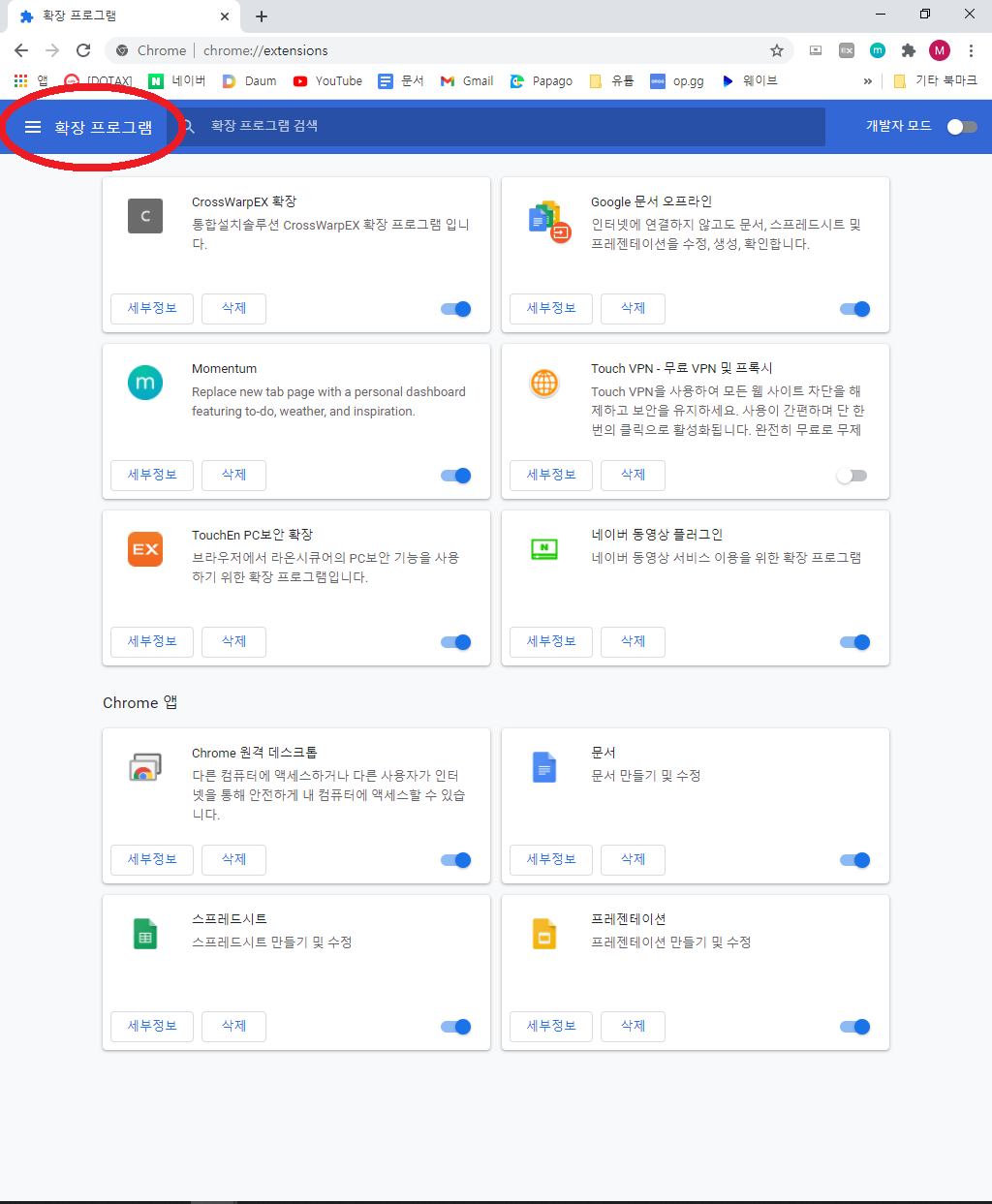Disable the TouchEn PC보안 확장 toggle
Image resolution: width=992 pixels, height=1204 pixels.
[x=456, y=642]
